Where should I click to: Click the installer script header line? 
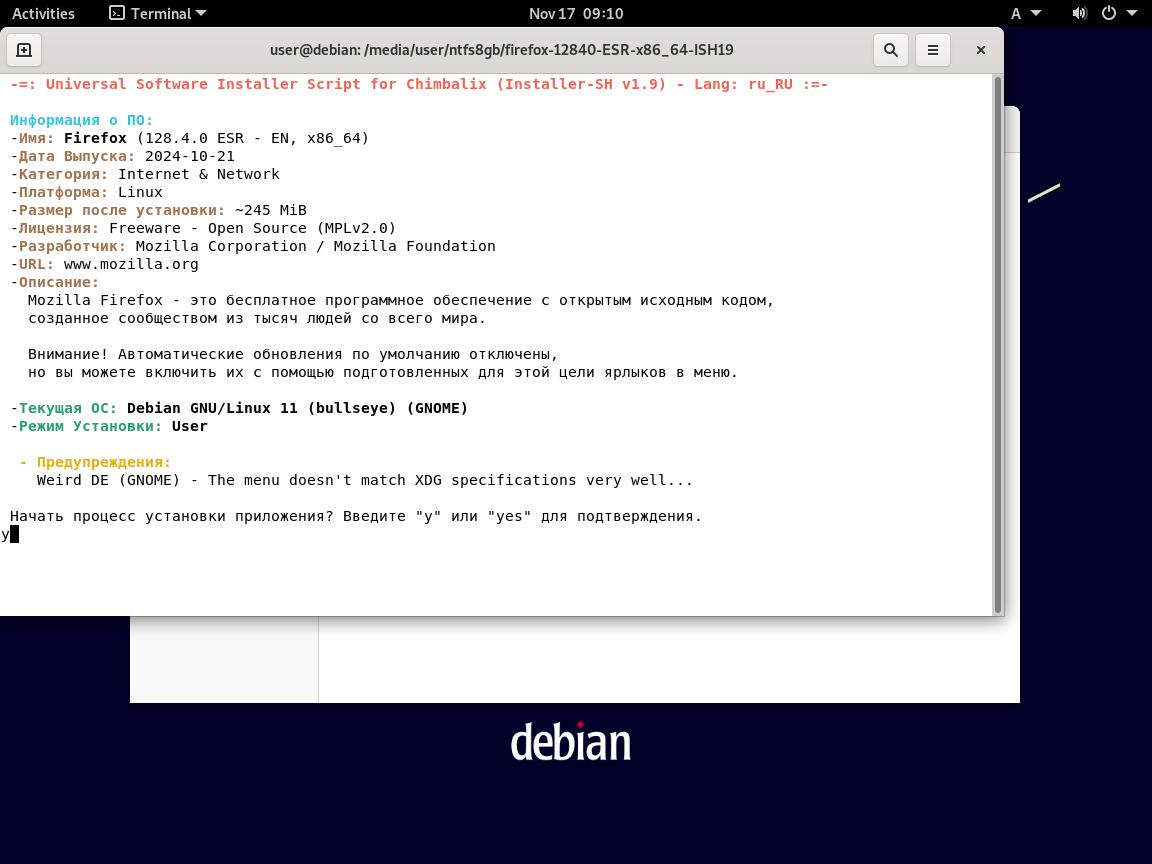[419, 84]
